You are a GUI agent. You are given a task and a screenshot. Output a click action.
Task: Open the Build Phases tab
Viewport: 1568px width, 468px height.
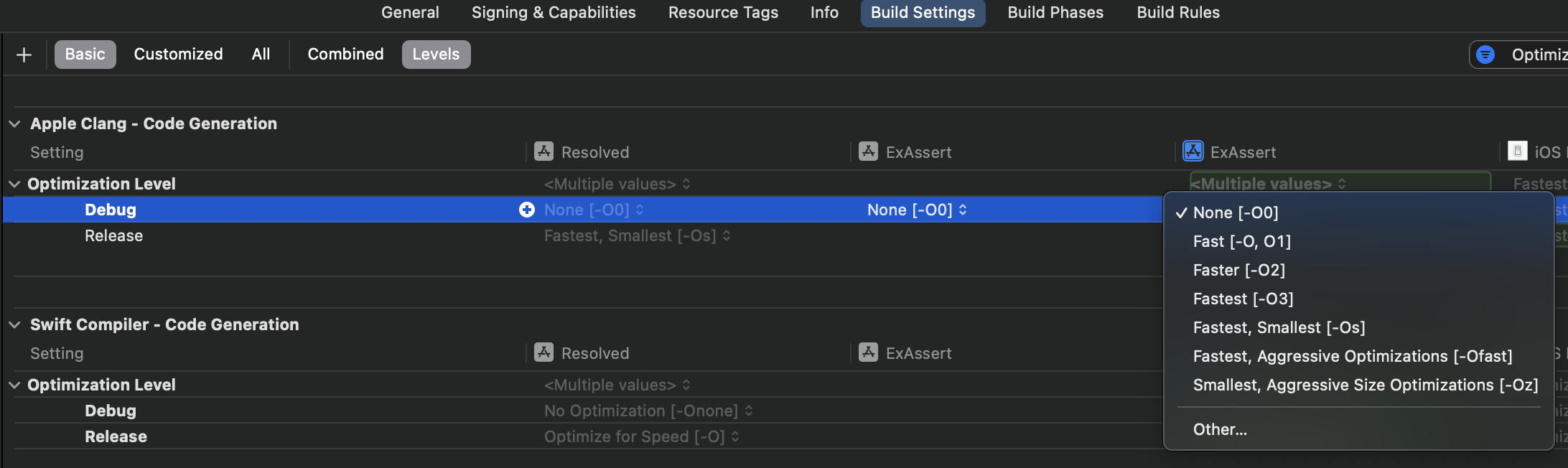pyautogui.click(x=1055, y=13)
